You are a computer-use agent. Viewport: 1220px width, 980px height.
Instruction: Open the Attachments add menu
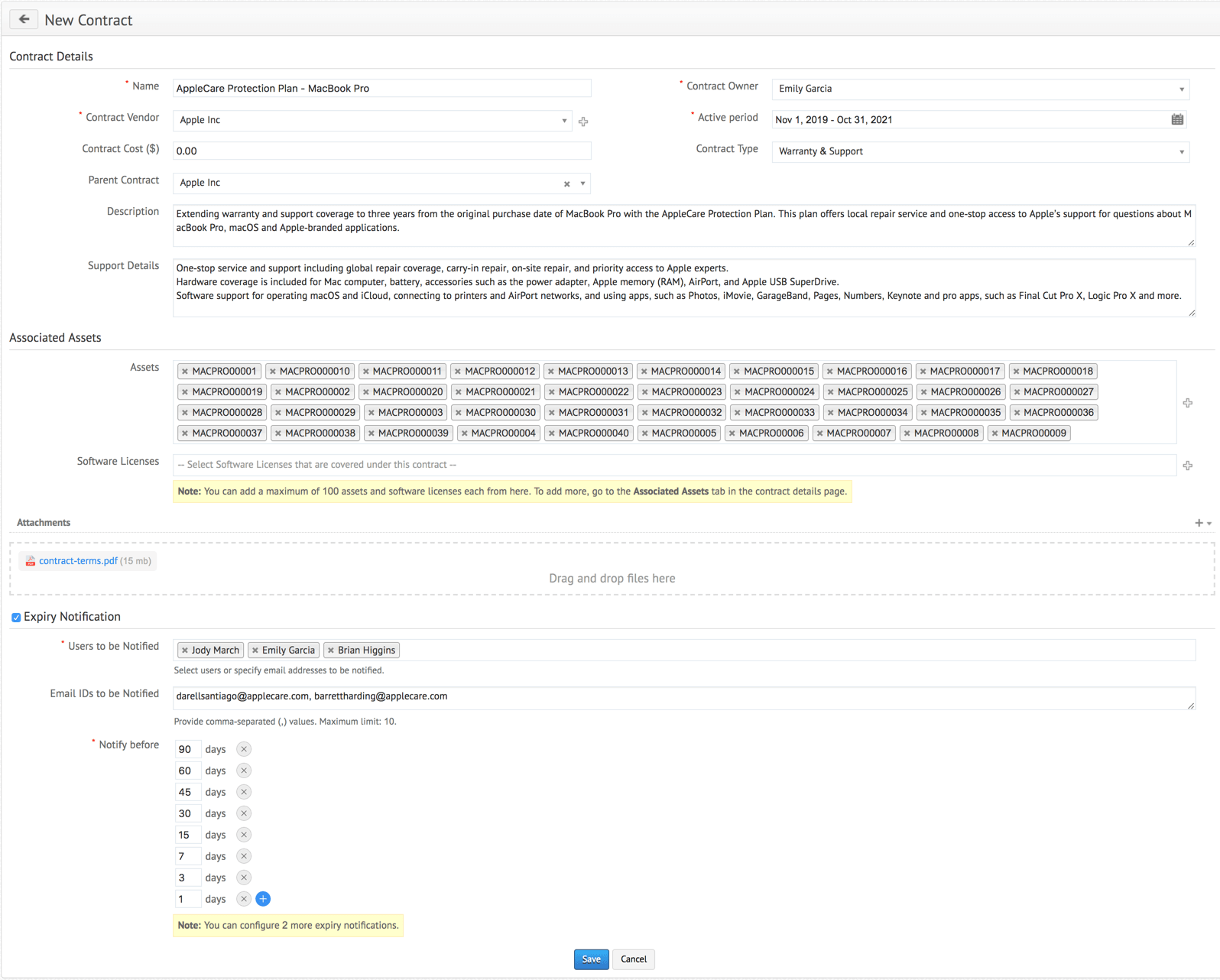coord(1202,523)
